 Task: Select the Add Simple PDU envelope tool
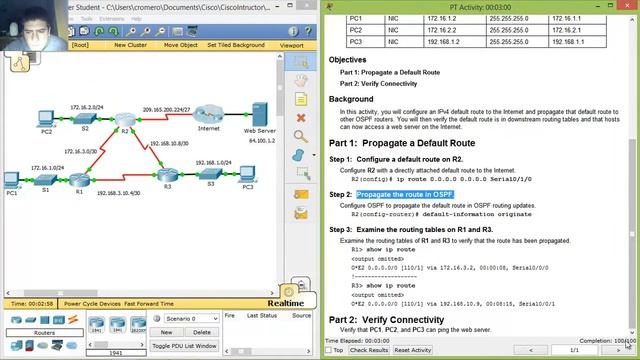(x=301, y=194)
